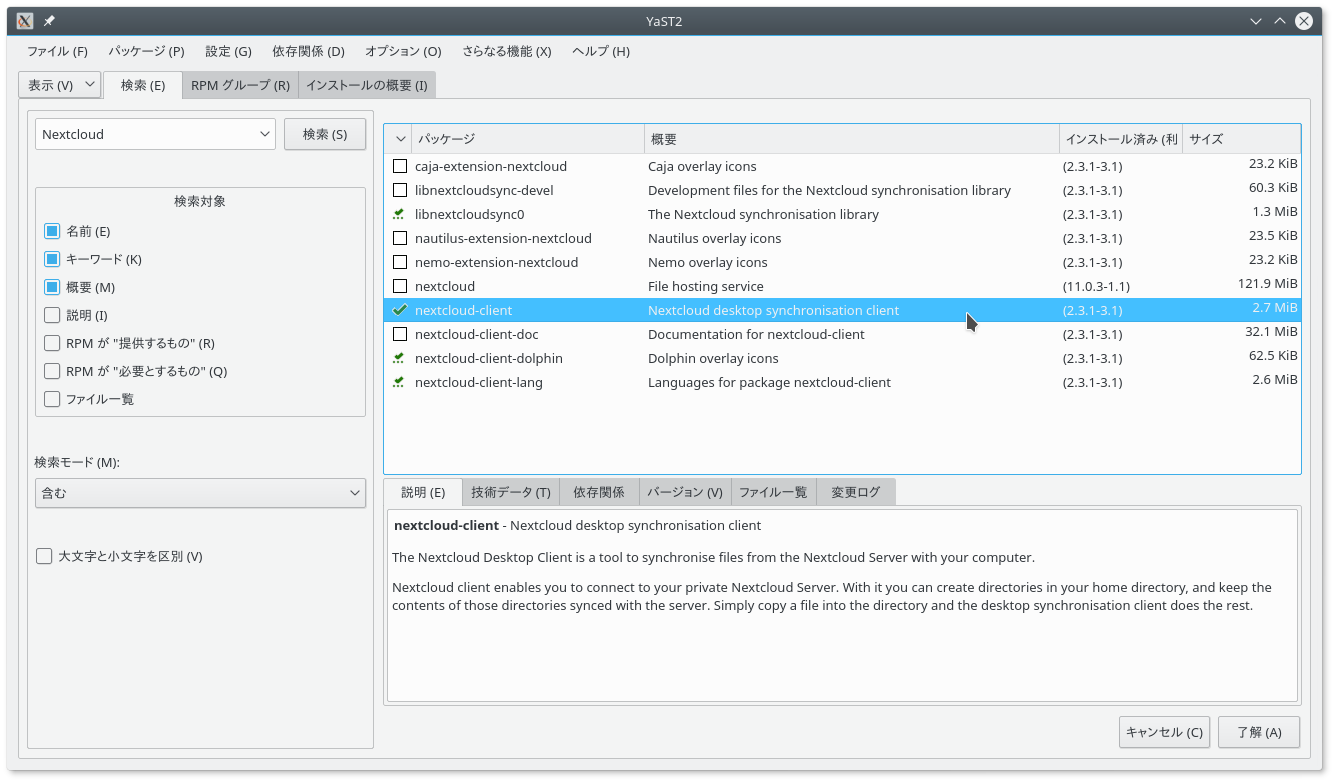Select the caja-extension-nextcloud package row
This screenshot has height=783, width=1335.
pos(842,166)
